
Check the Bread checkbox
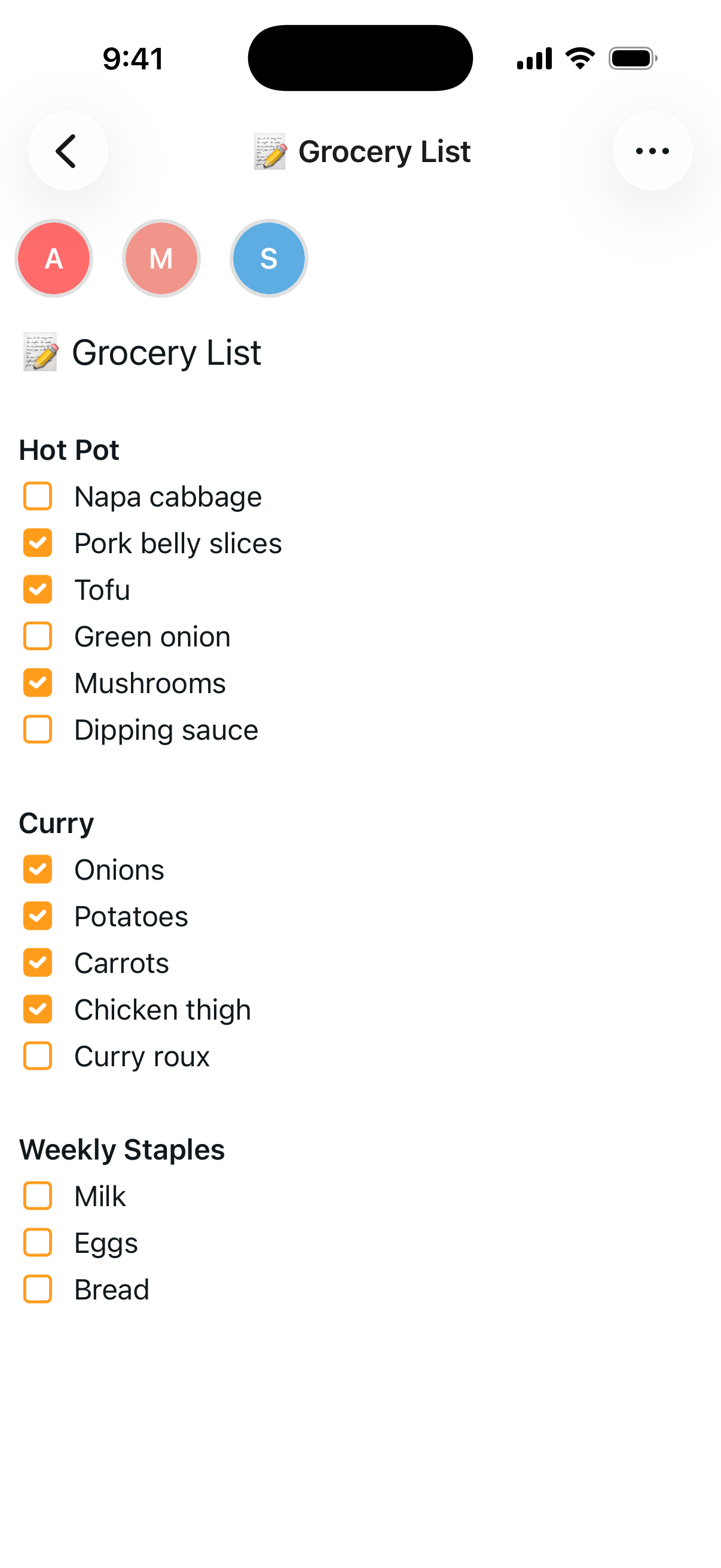click(38, 1289)
